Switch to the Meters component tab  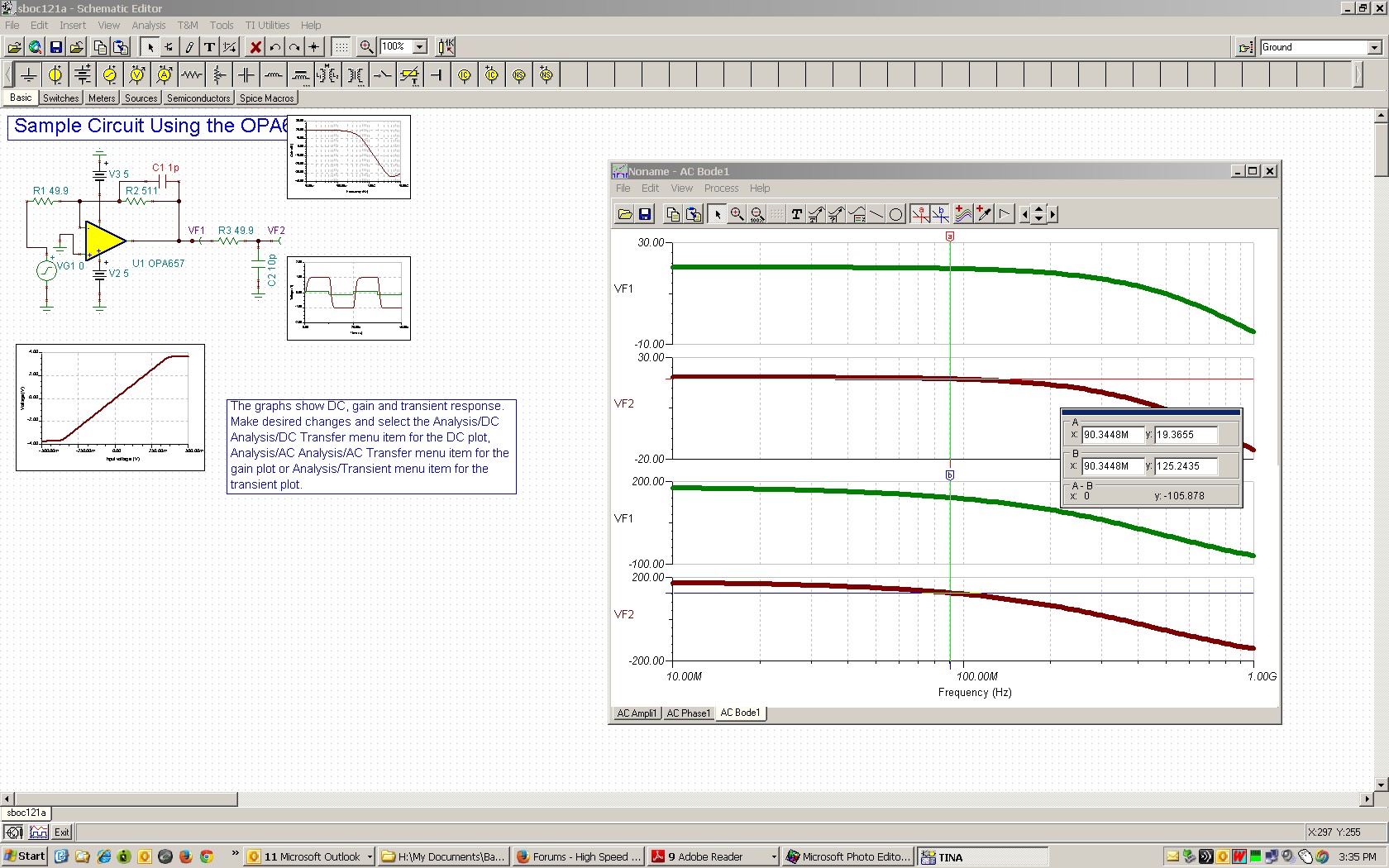point(102,98)
